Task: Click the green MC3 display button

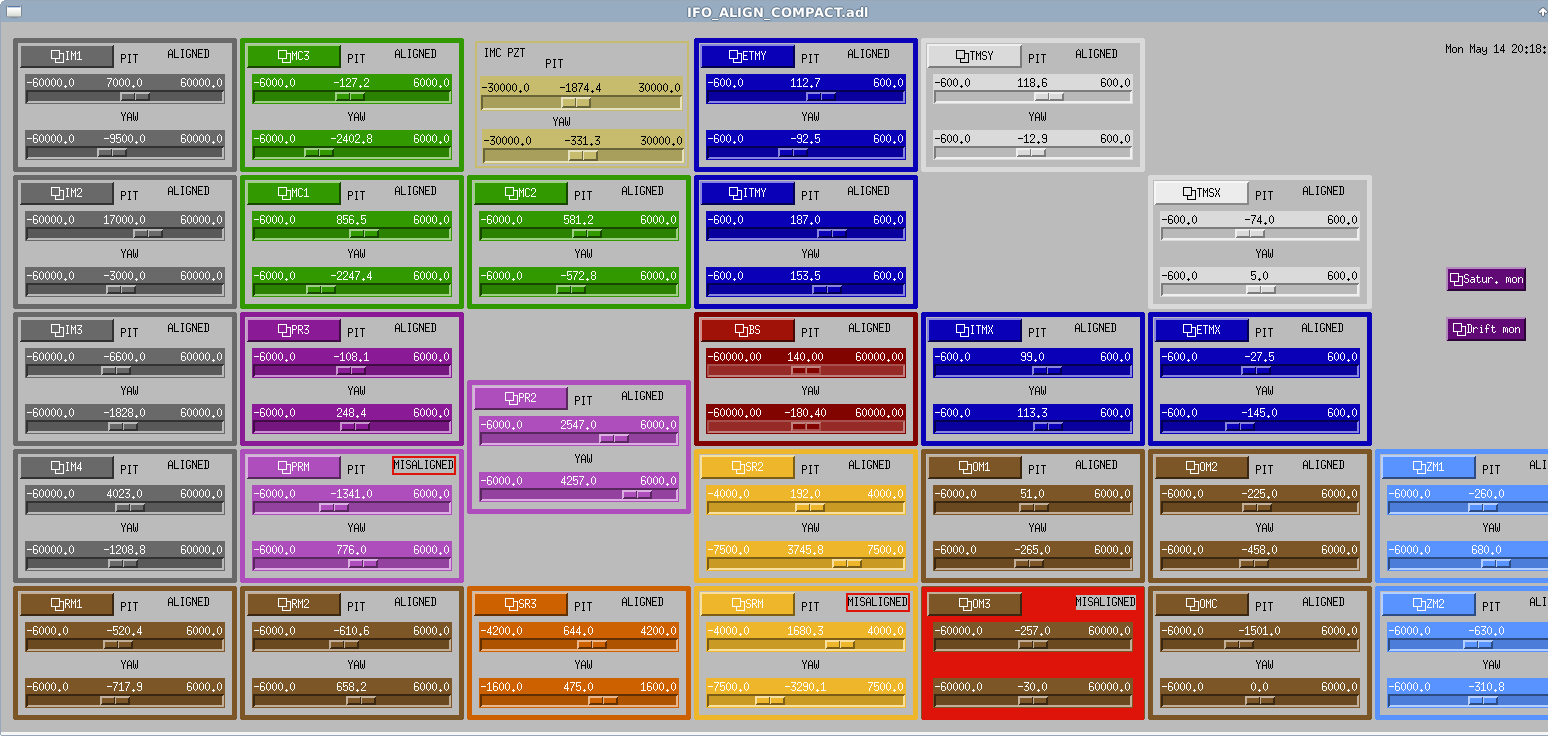Action: point(294,57)
